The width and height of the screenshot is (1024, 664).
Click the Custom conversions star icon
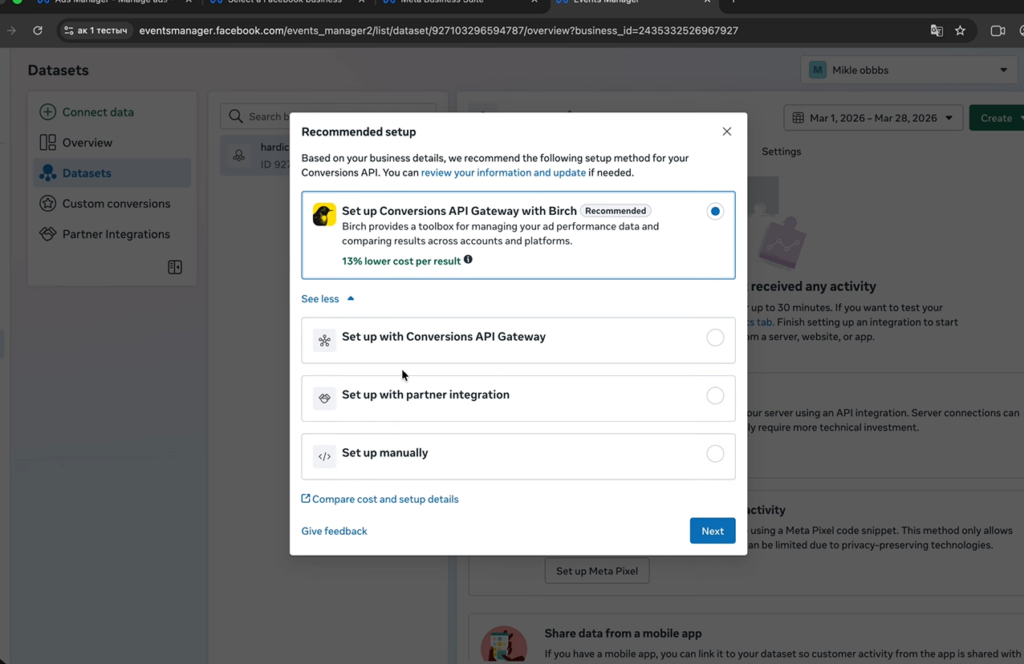pos(48,203)
